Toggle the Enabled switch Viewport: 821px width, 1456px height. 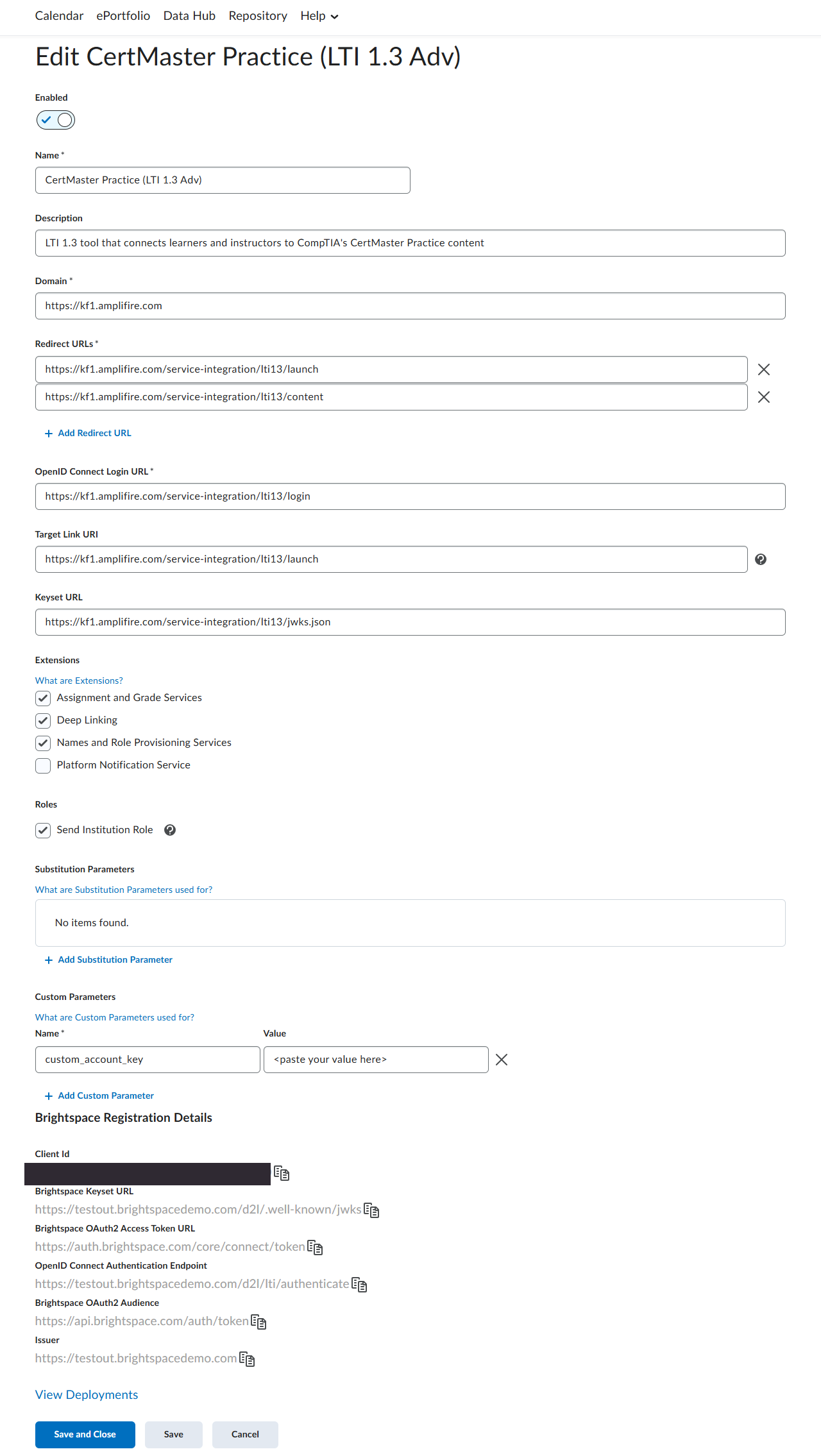pyautogui.click(x=56, y=120)
